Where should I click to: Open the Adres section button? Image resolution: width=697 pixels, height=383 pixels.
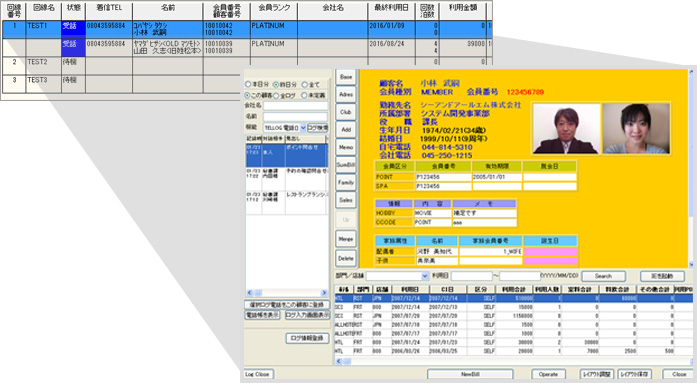click(x=346, y=95)
